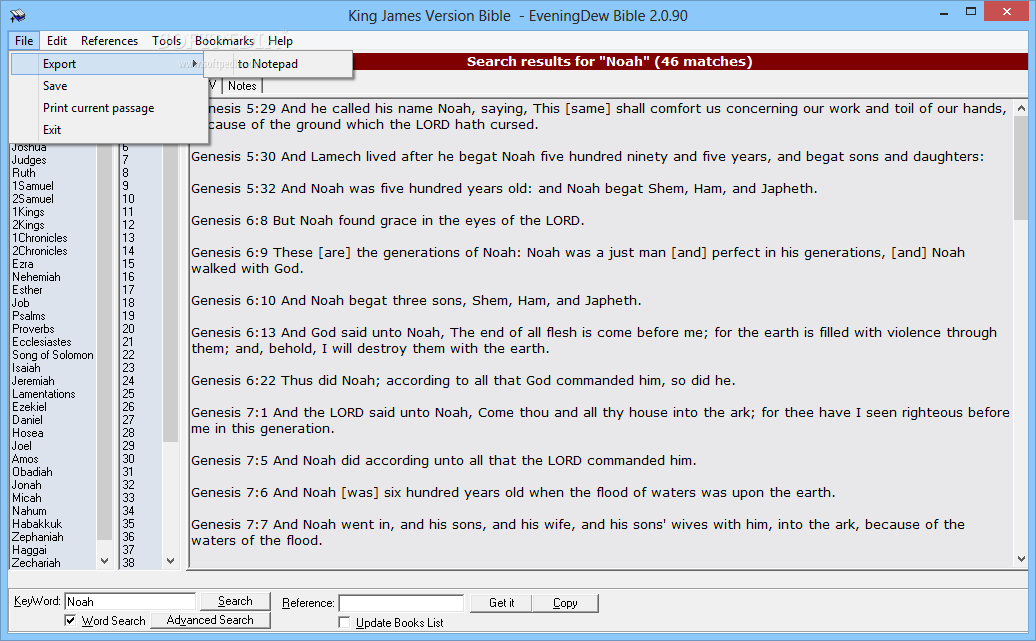The image size is (1036, 641).
Task: Select Nehemiah in the books list
Action: (36, 277)
